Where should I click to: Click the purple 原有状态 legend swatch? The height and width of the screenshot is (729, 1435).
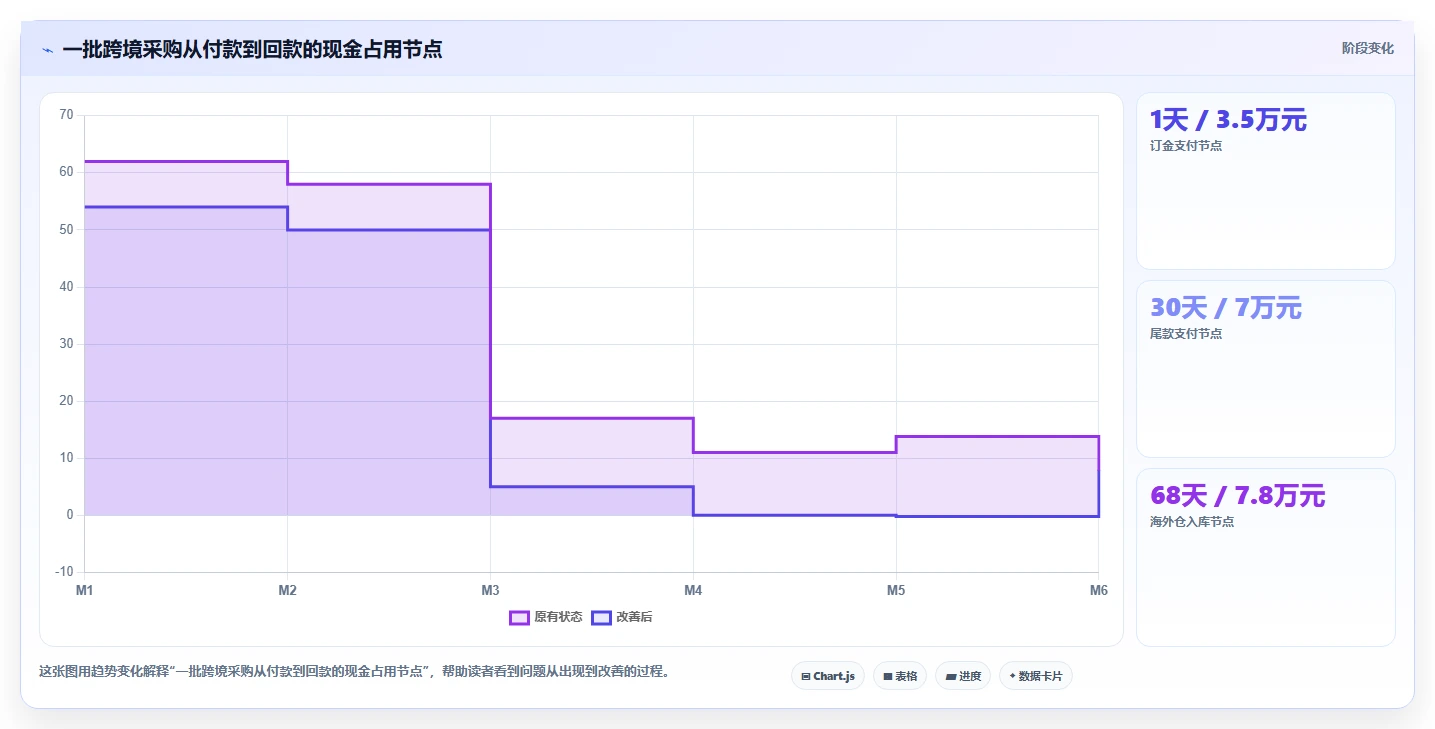pyautogui.click(x=519, y=617)
